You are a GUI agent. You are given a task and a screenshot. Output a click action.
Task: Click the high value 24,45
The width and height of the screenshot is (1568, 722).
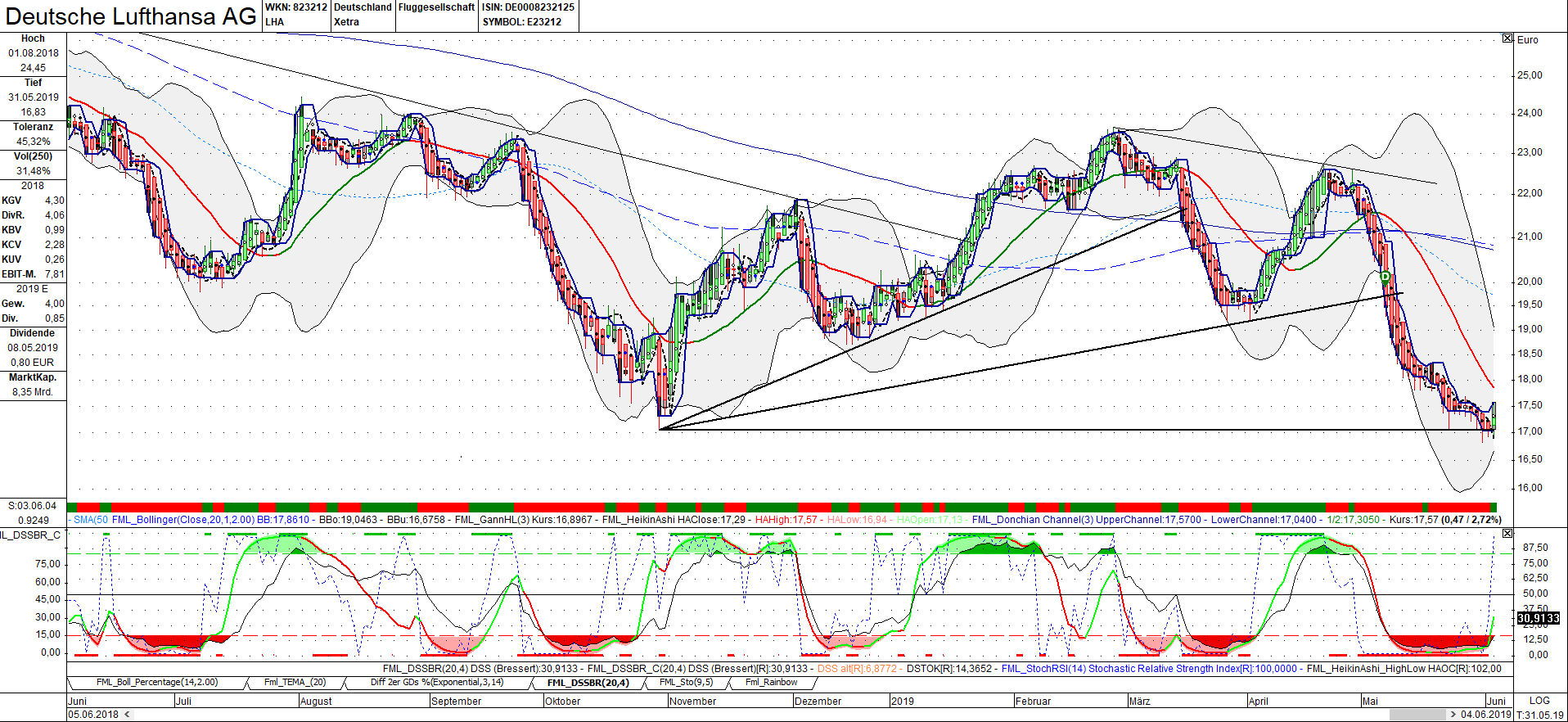pyautogui.click(x=33, y=68)
